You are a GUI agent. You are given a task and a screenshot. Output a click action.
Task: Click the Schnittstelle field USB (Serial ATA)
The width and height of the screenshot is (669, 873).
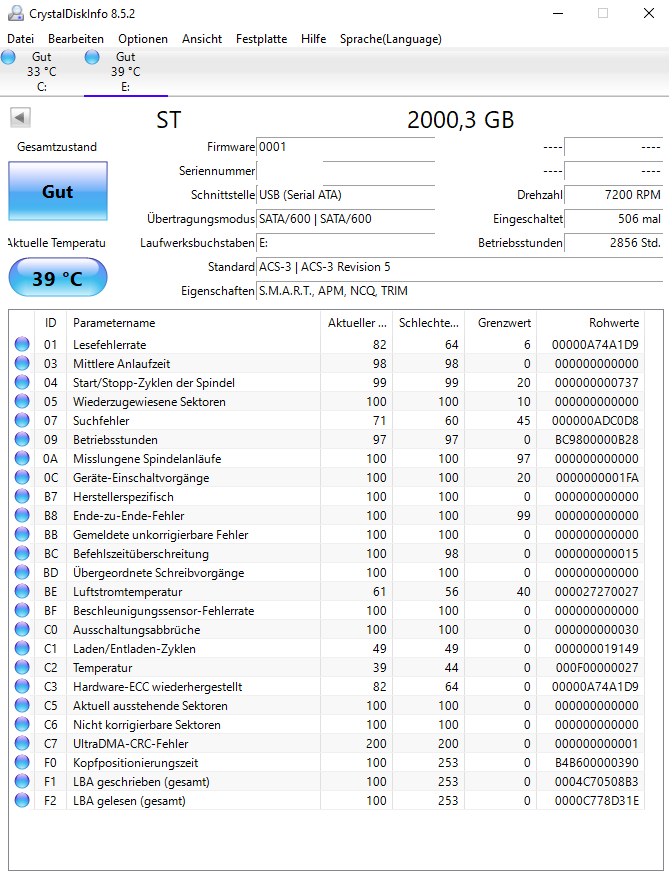[x=345, y=195]
